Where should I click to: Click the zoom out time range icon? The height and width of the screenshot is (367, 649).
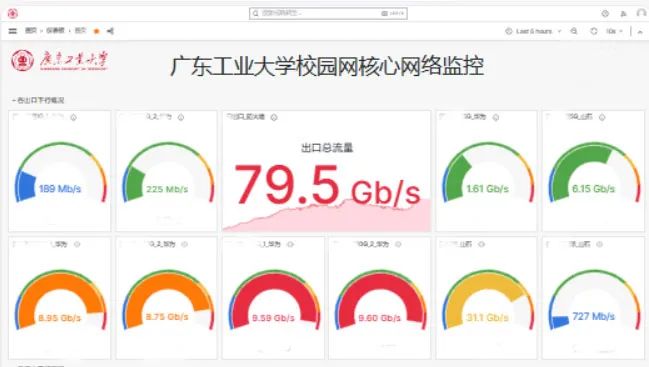[574, 31]
